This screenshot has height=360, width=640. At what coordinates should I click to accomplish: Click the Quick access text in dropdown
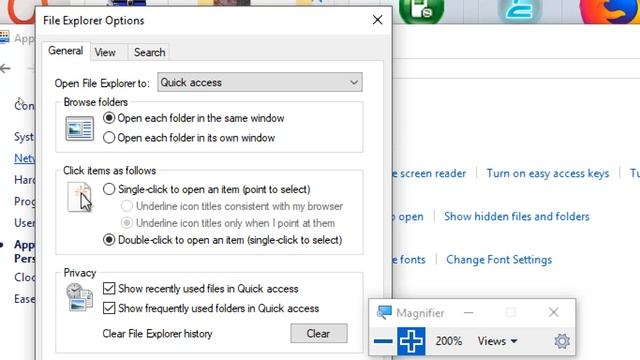click(191, 82)
